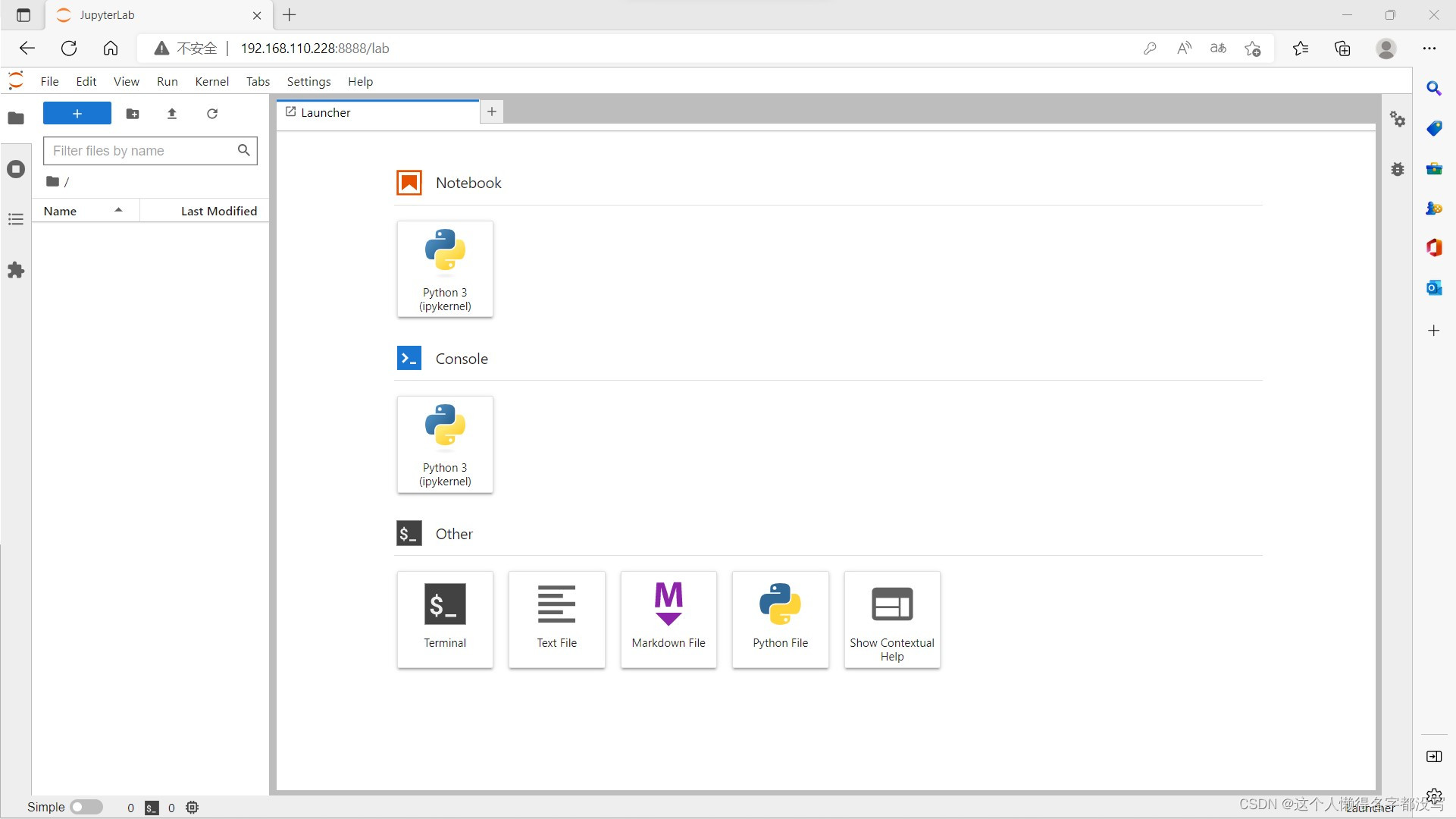Click the New Folder icon

[x=133, y=113]
